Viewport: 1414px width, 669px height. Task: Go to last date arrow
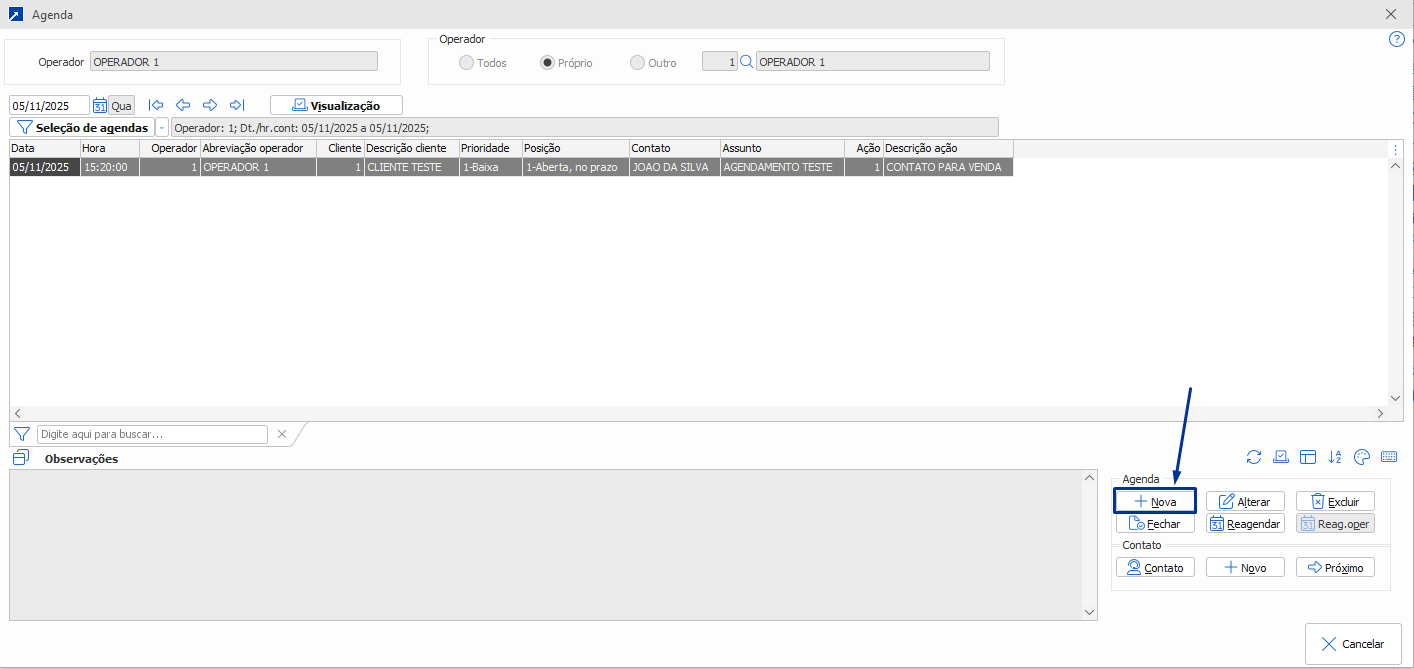tap(237, 105)
